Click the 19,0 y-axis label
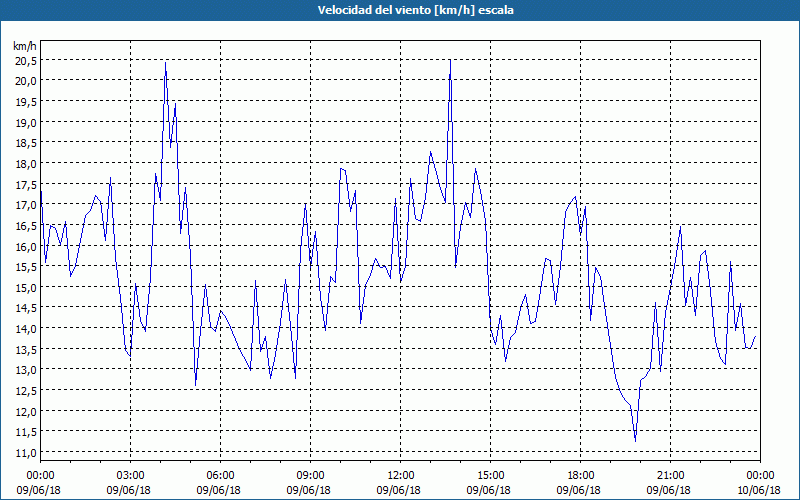Viewport: 800px width, 500px height. pyautogui.click(x=25, y=122)
